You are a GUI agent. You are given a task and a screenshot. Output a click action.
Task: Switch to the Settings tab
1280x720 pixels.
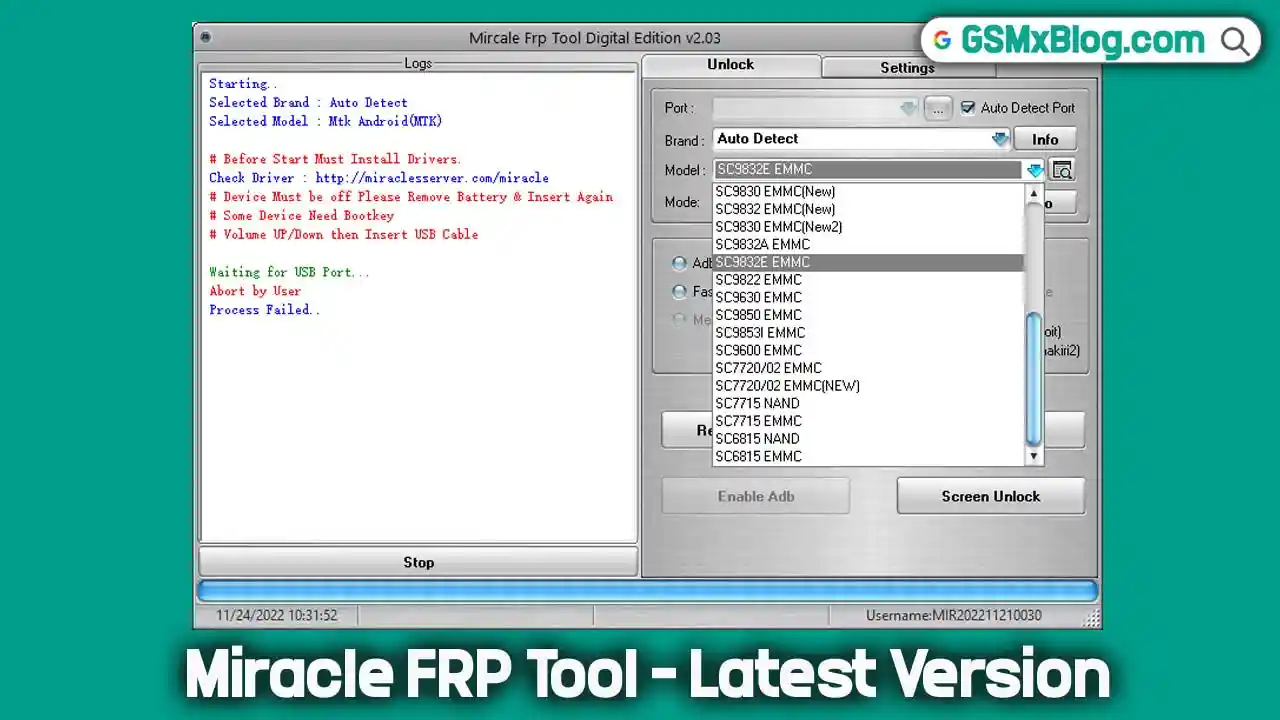(906, 68)
